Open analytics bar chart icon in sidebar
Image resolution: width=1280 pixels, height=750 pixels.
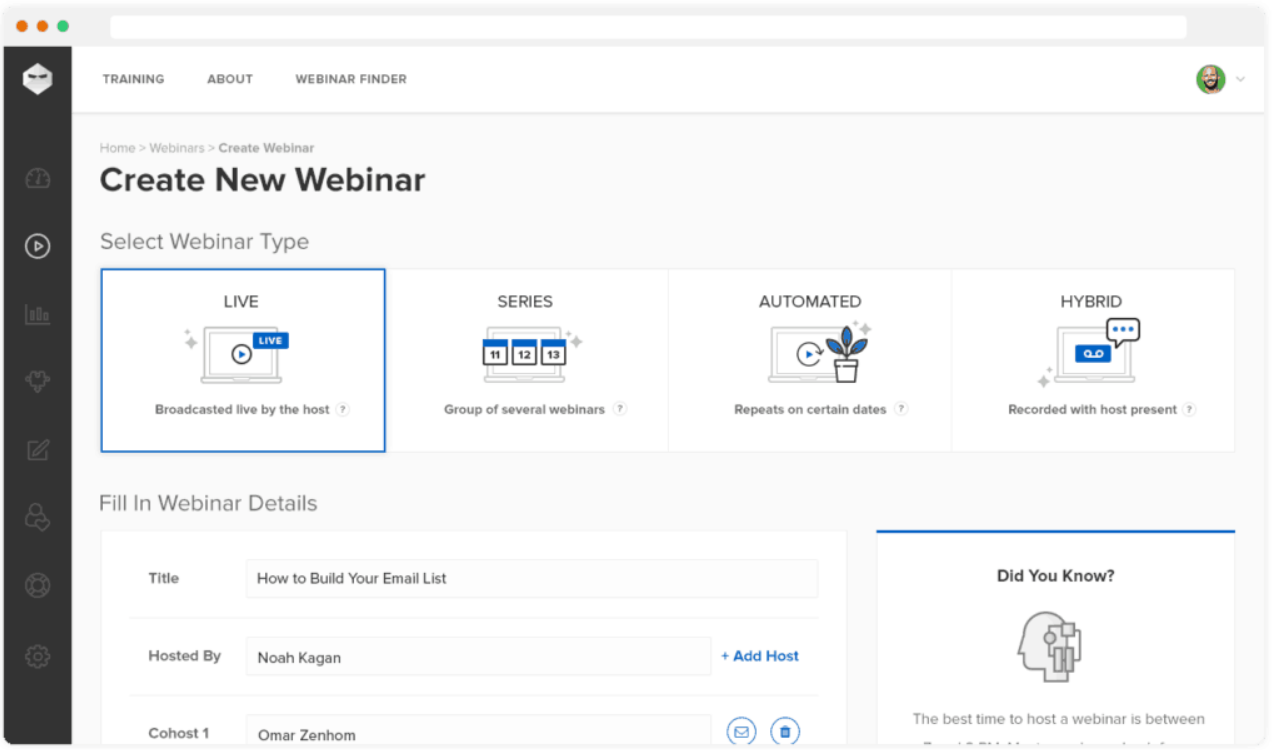[37, 314]
